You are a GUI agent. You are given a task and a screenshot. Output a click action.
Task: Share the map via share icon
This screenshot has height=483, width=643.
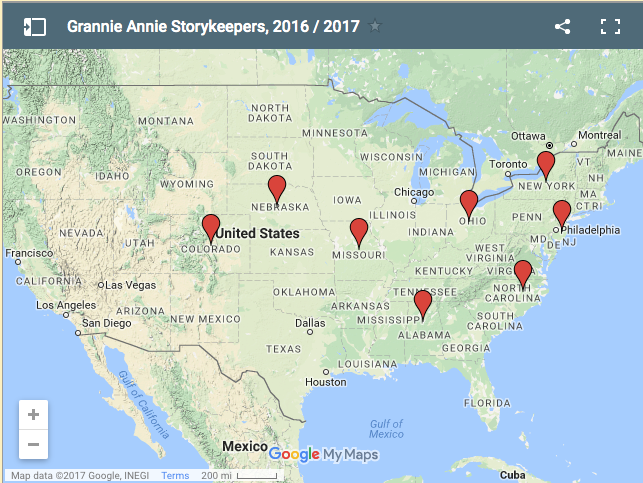click(x=563, y=27)
